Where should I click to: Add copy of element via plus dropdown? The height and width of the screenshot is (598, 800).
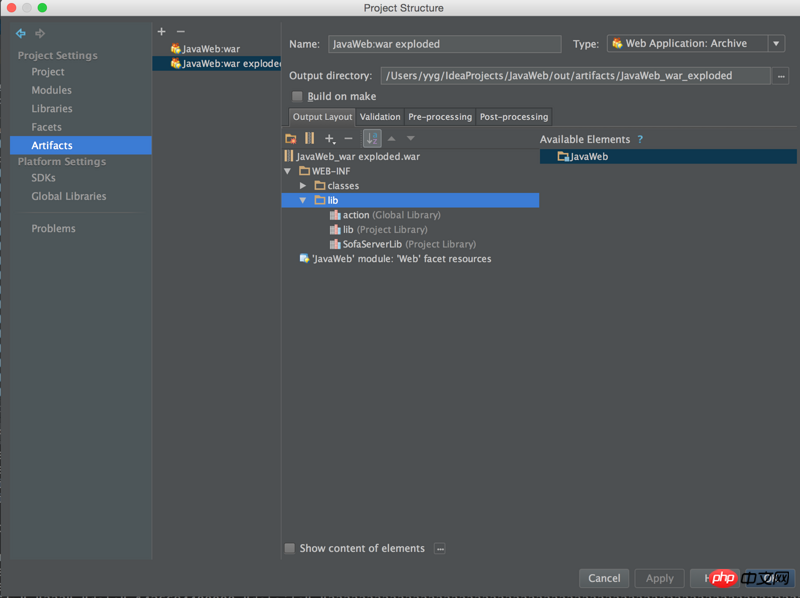[x=330, y=138]
